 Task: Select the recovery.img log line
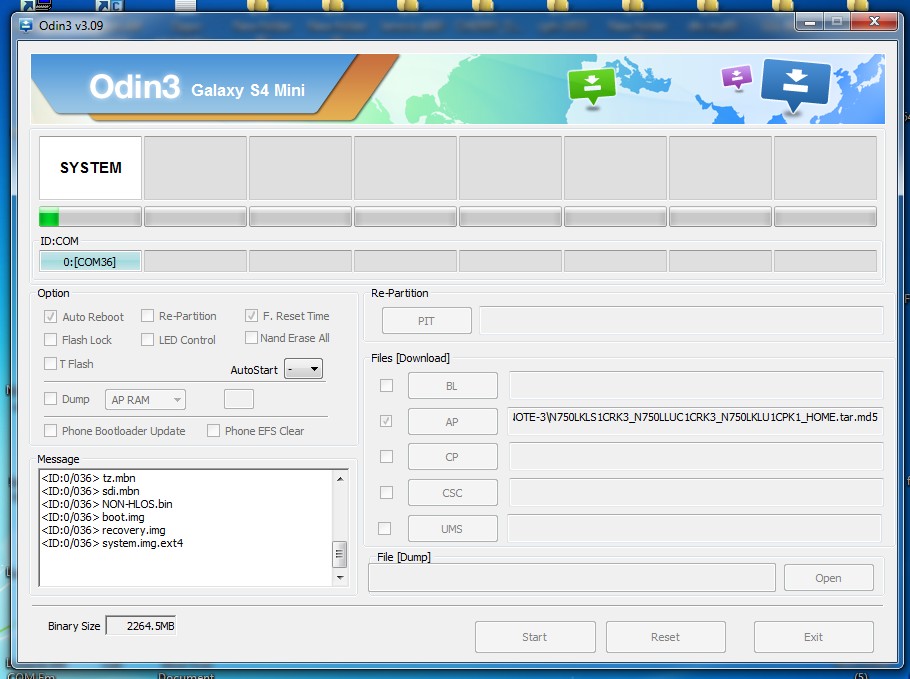[x=103, y=530]
